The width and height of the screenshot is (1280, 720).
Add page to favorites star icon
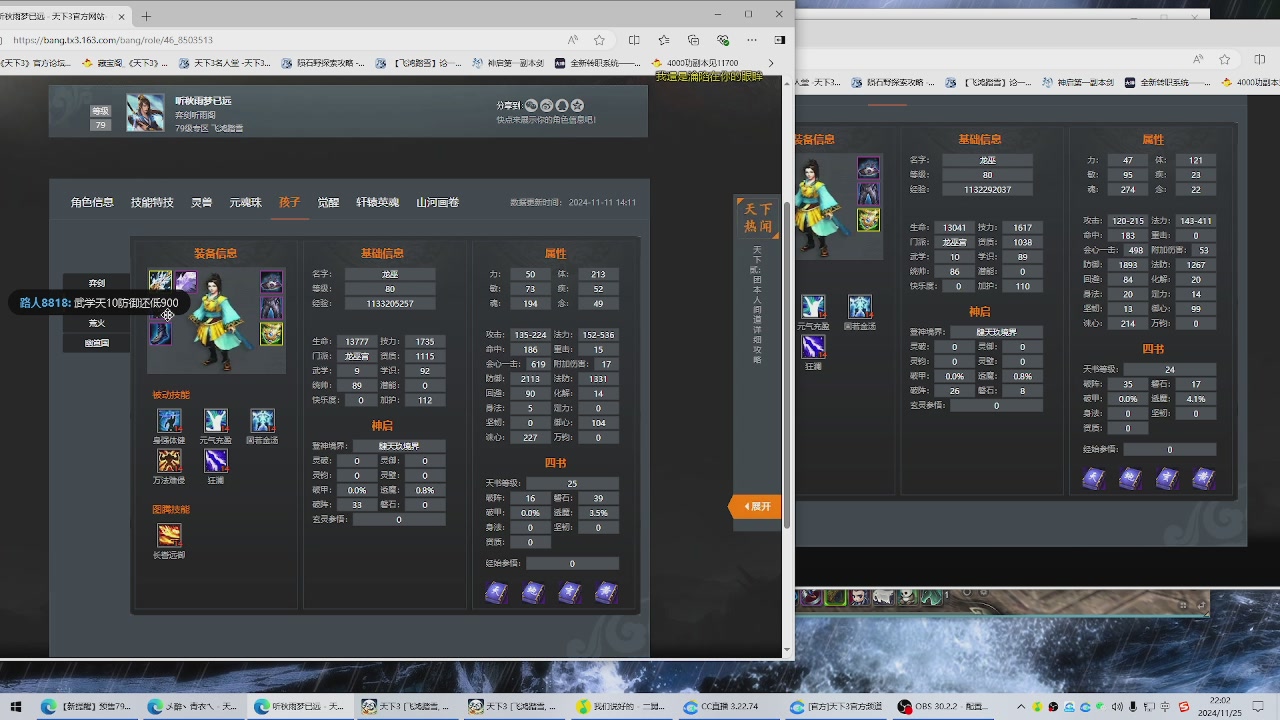click(x=599, y=40)
